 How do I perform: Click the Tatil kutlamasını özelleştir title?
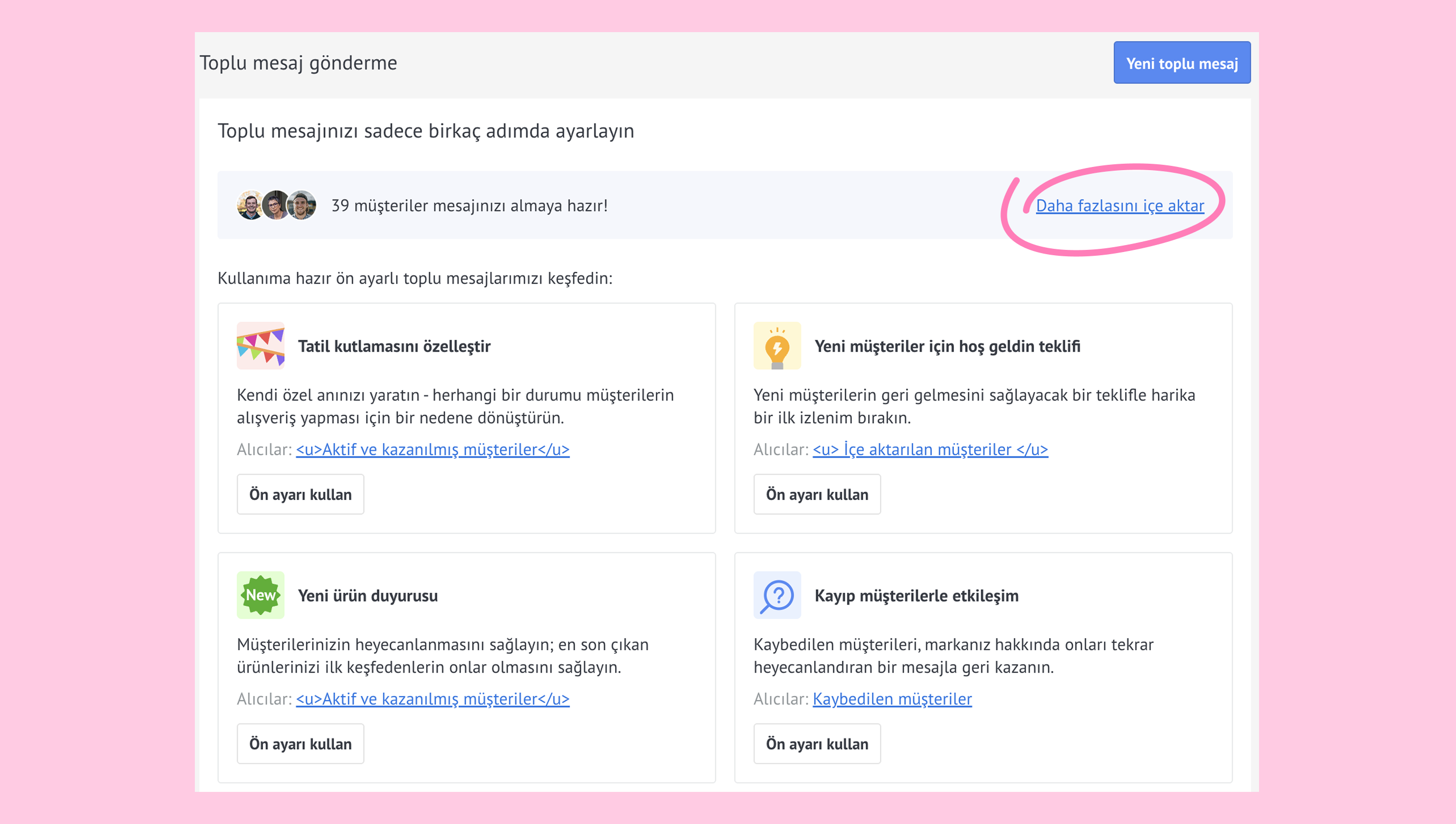point(394,346)
